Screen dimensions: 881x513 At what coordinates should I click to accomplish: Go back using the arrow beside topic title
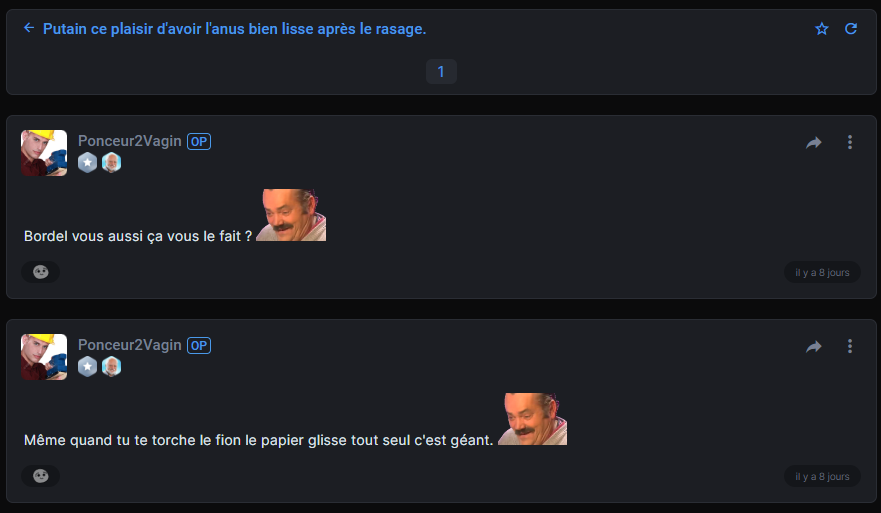point(29,28)
